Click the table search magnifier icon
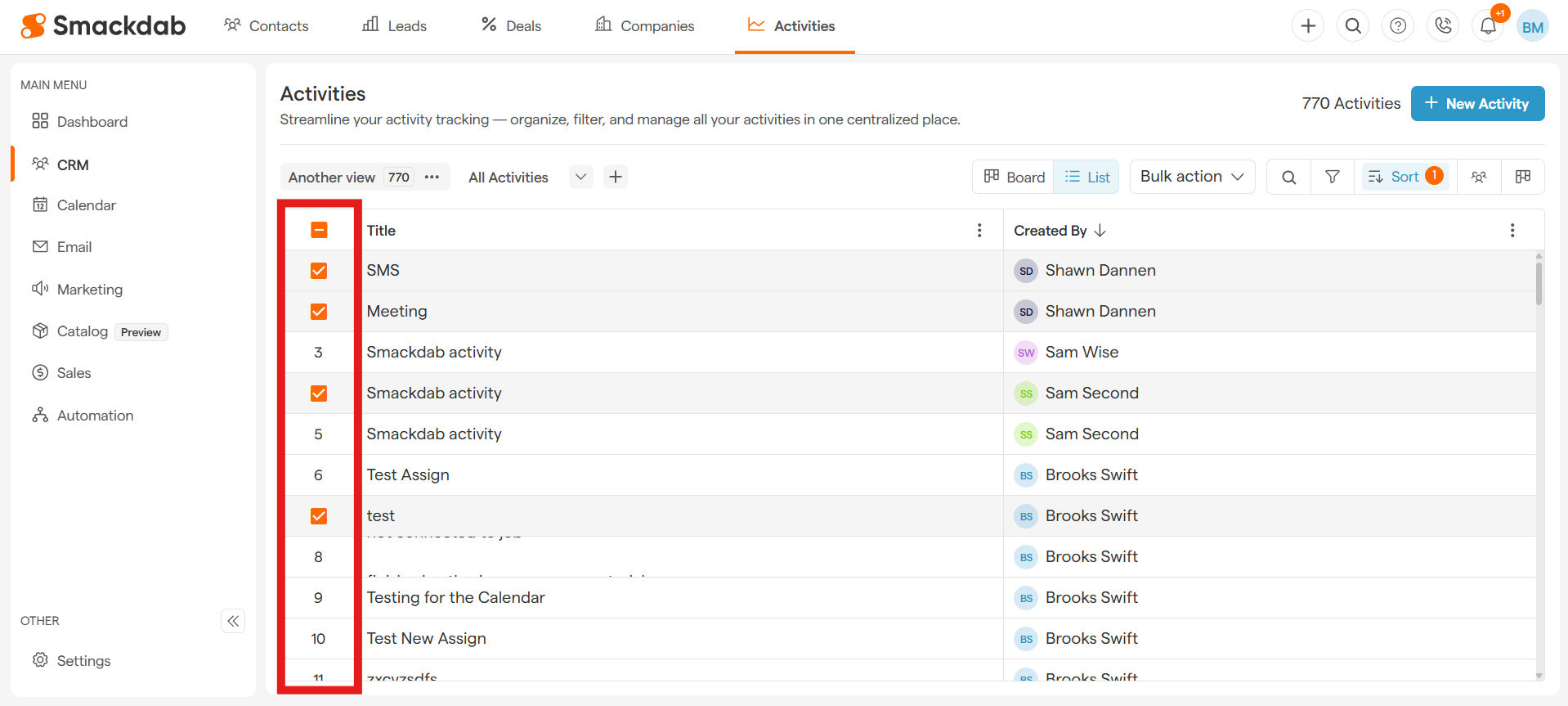The image size is (1568, 706). coord(1288,177)
